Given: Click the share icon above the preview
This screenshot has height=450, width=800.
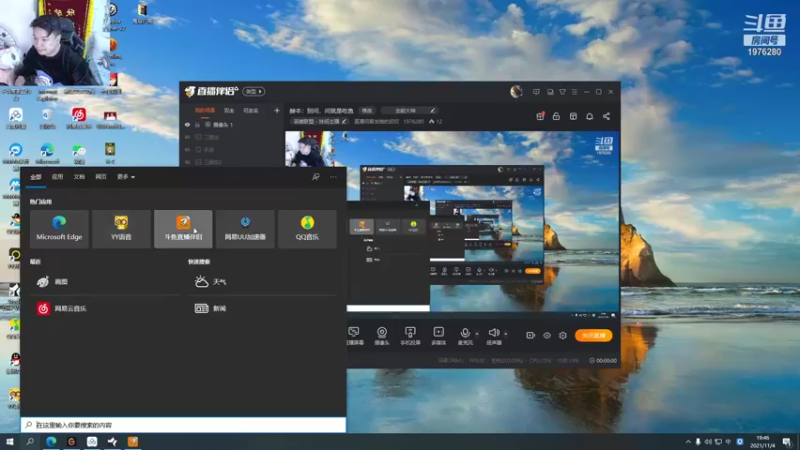Looking at the screenshot, I should click(606, 116).
